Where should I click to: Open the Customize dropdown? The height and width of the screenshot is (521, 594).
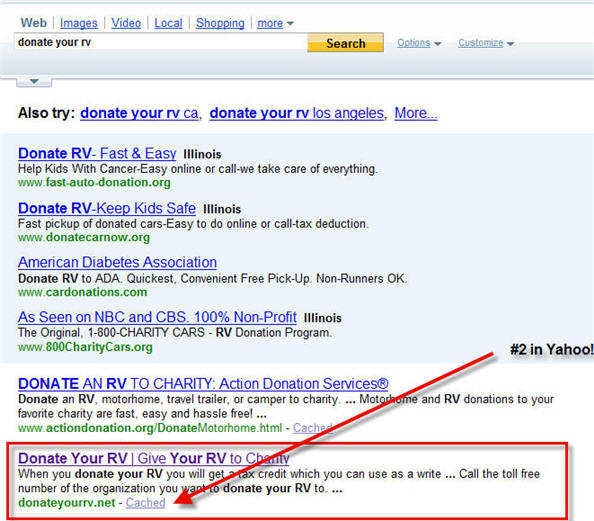coord(486,43)
